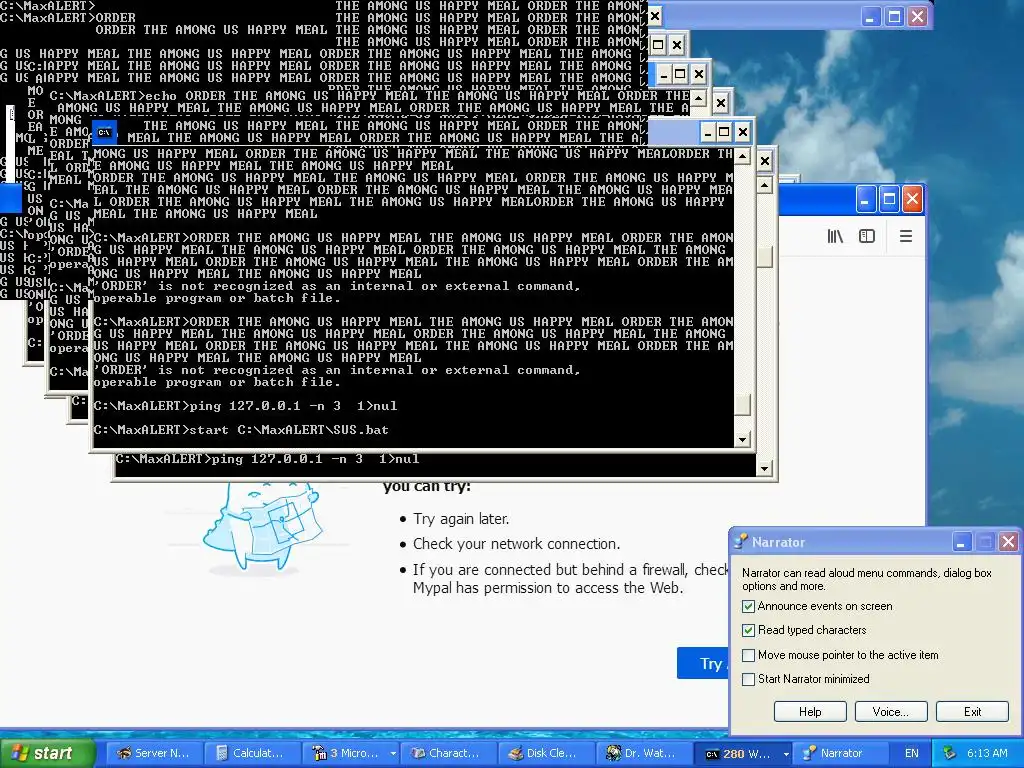
Task: Open the Dr. Watson taskbar button
Action: tap(644, 753)
